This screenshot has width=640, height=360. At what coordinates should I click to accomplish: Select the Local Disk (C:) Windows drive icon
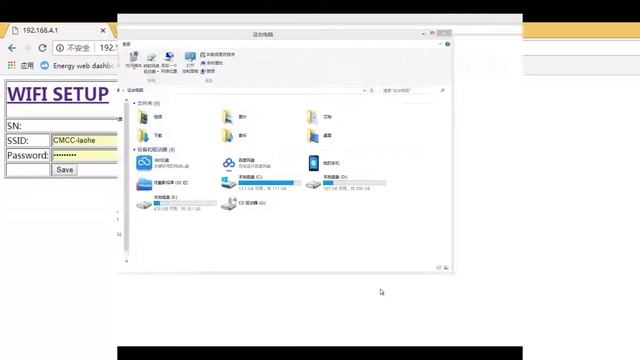click(x=229, y=183)
